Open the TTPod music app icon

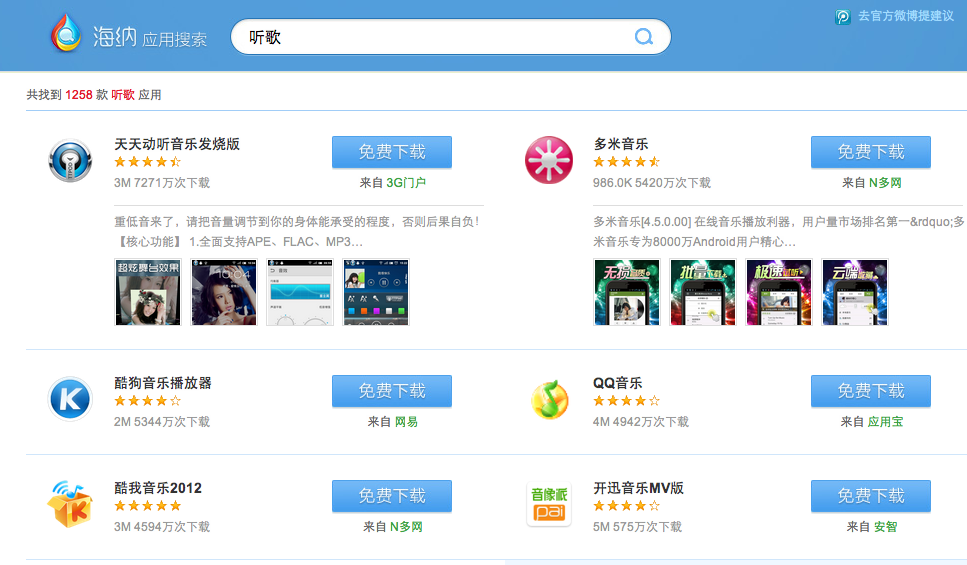point(70,161)
